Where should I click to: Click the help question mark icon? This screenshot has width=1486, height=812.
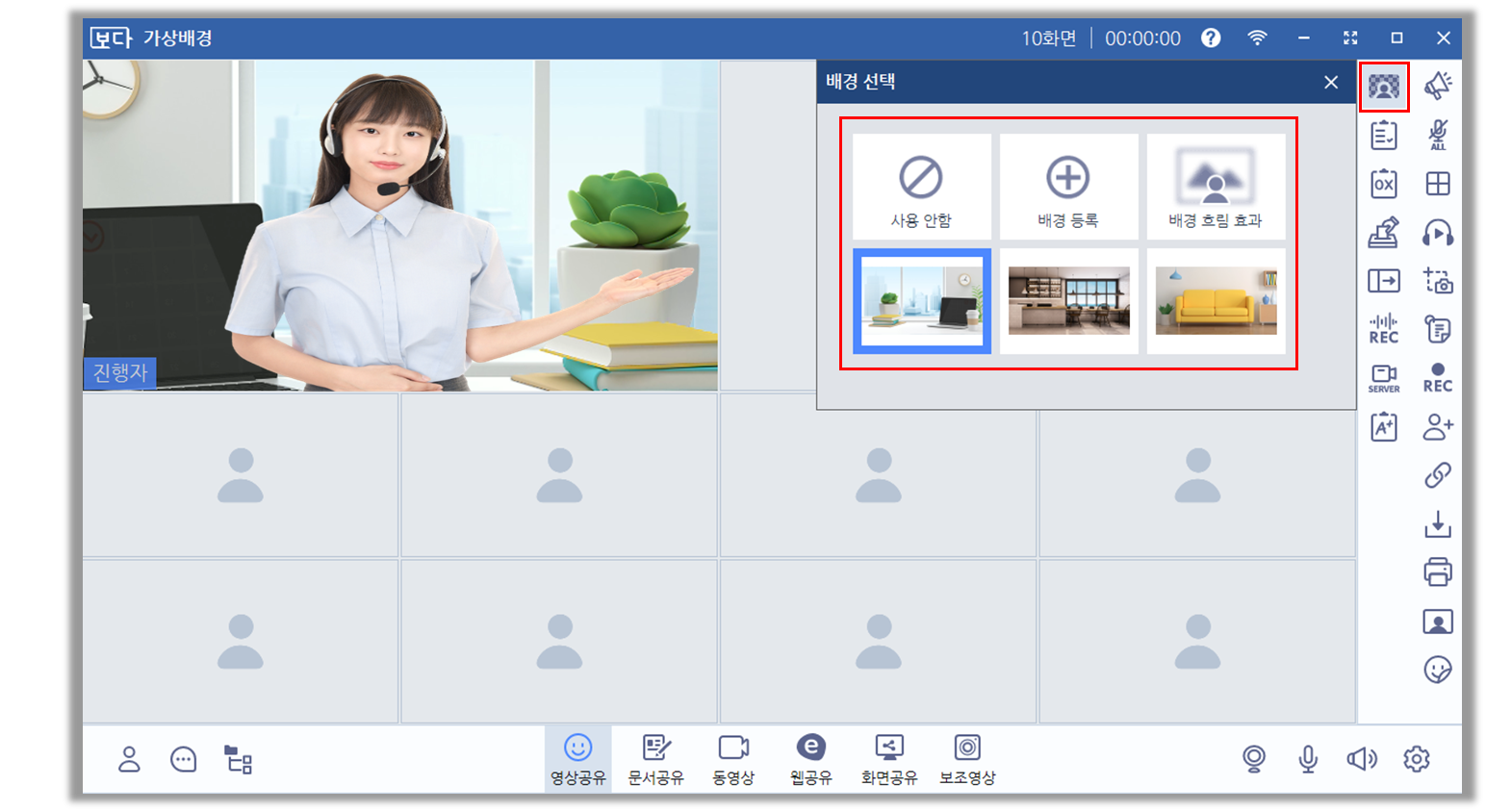(1211, 38)
